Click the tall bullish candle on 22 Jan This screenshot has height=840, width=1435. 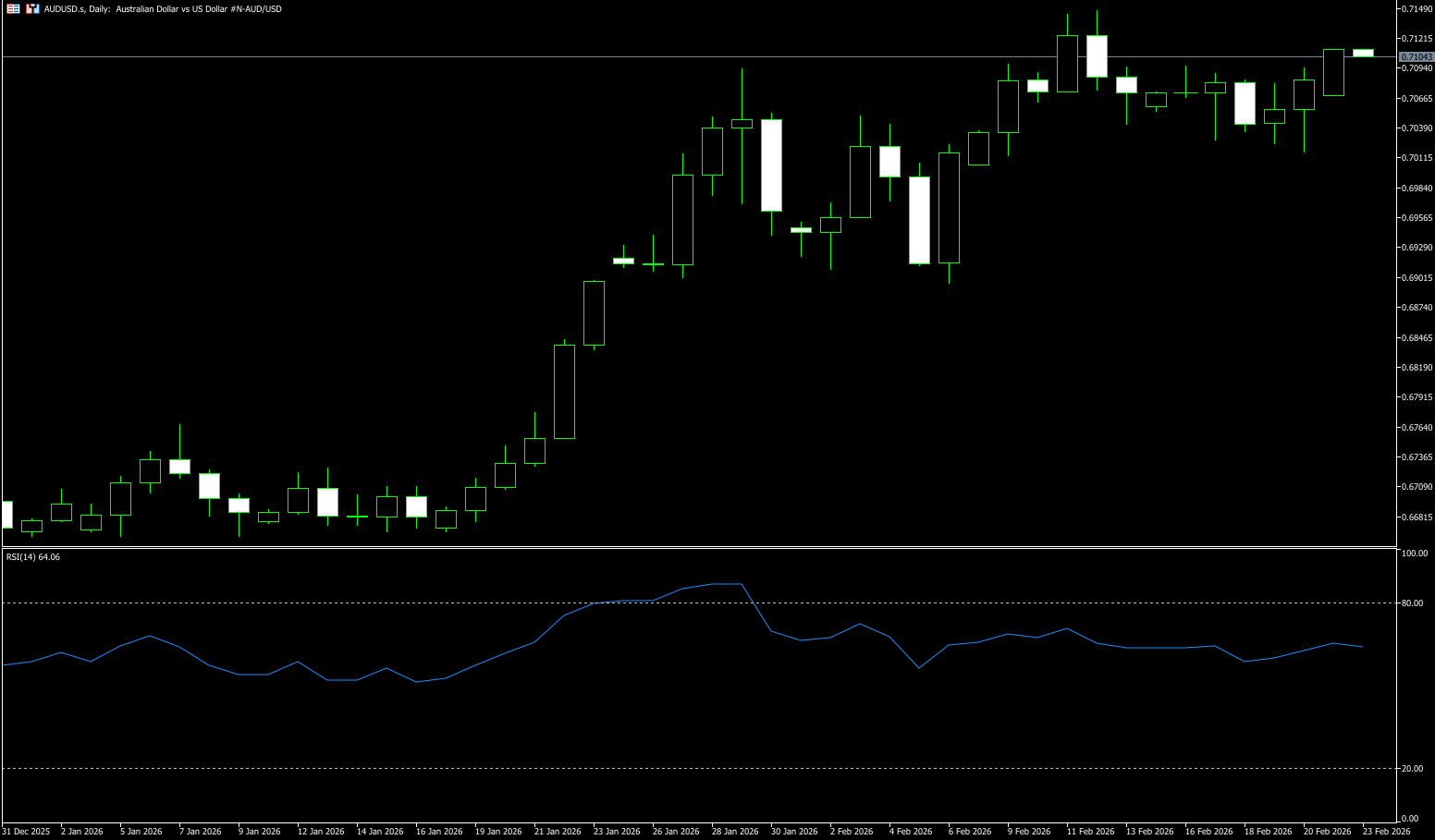point(564,392)
